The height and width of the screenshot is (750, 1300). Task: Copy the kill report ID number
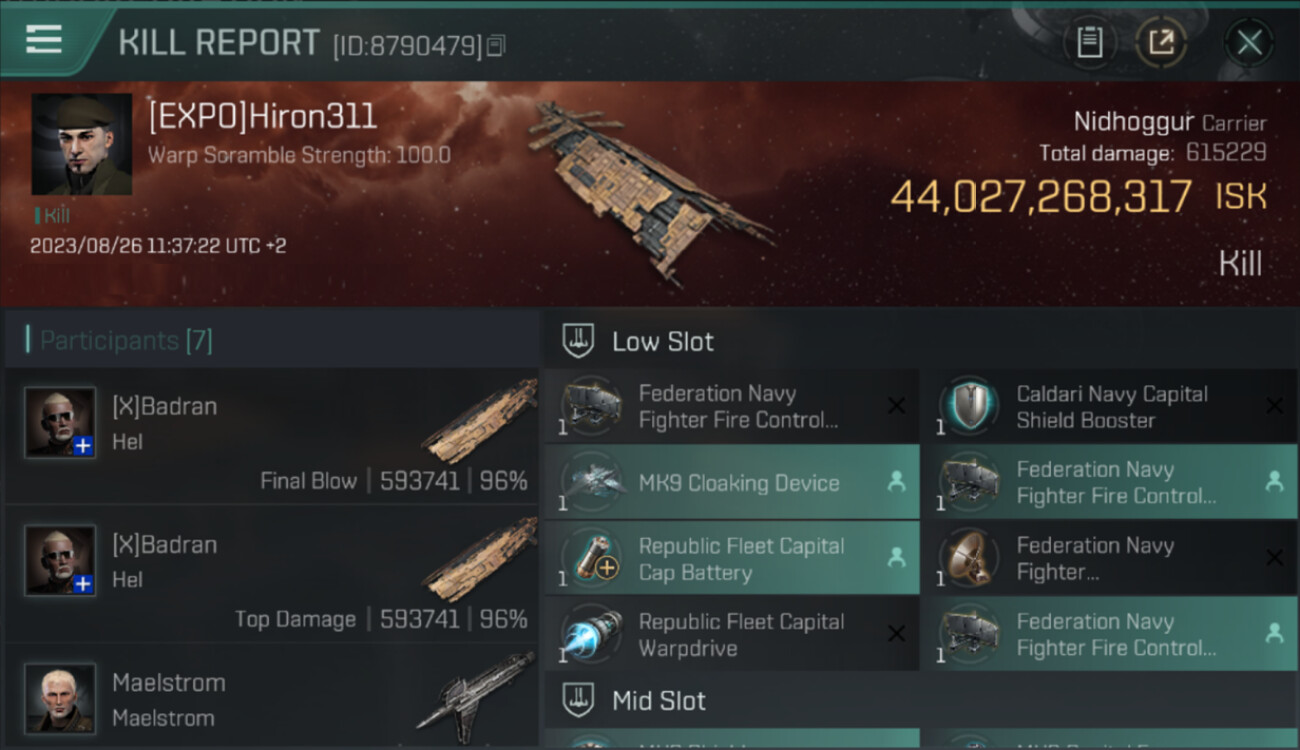pos(497,45)
